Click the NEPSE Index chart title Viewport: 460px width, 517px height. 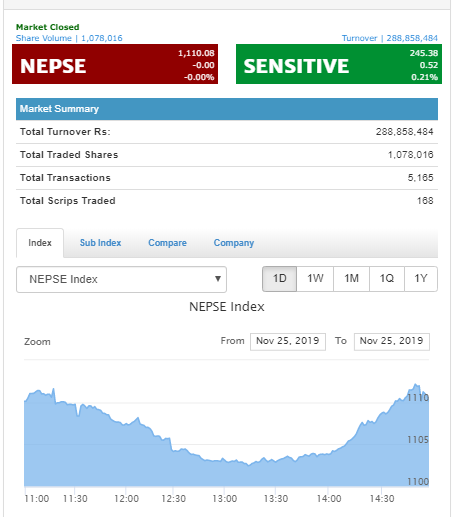[x=227, y=307]
